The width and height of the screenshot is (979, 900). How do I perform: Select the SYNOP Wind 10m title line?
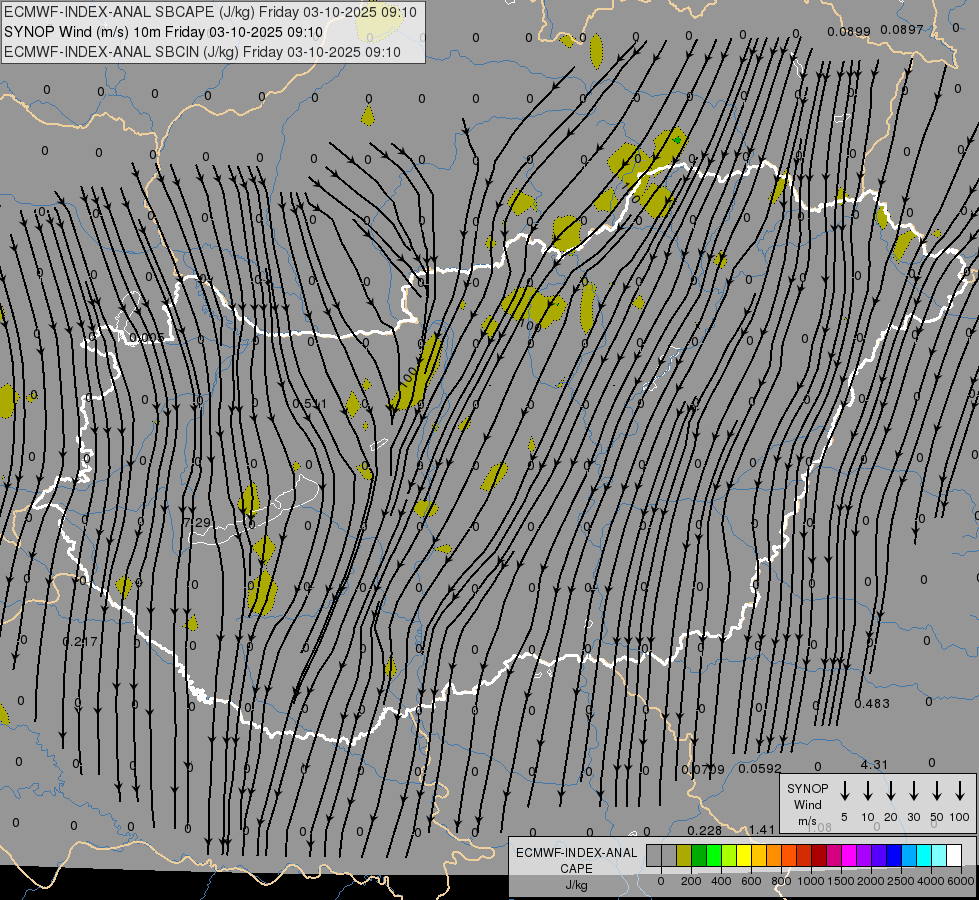click(163, 32)
